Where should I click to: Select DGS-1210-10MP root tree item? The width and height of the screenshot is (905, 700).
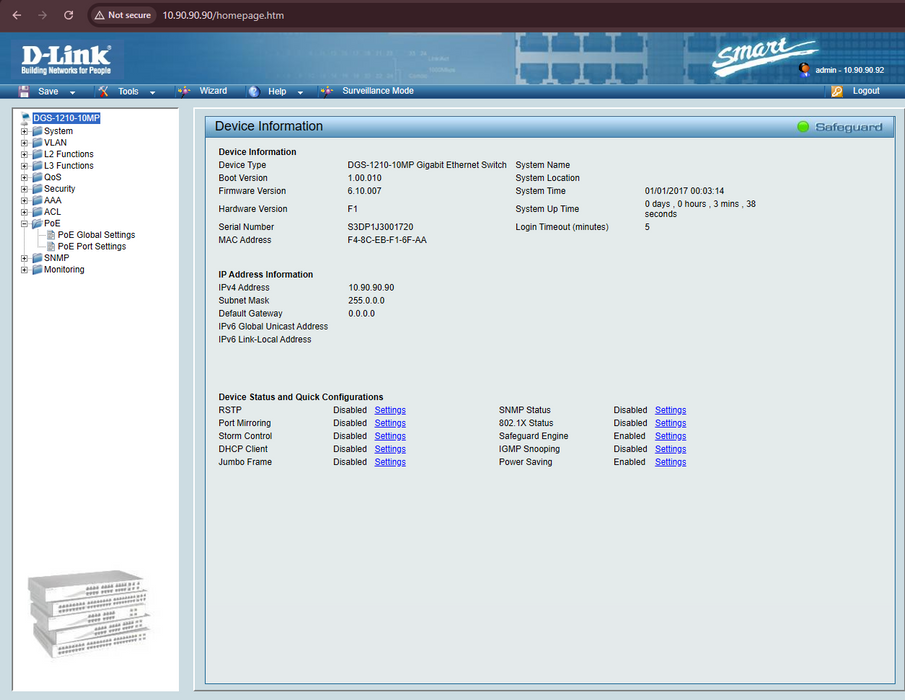66,118
